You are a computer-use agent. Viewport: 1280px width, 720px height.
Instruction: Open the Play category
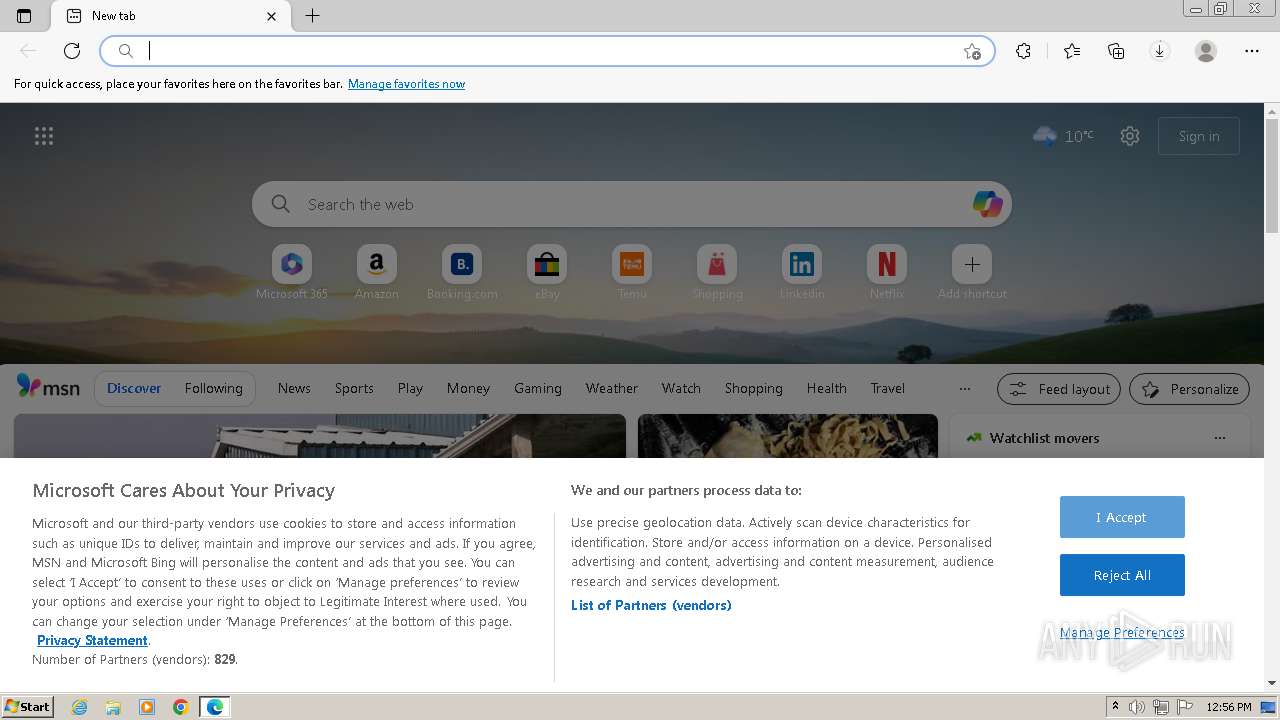click(410, 388)
